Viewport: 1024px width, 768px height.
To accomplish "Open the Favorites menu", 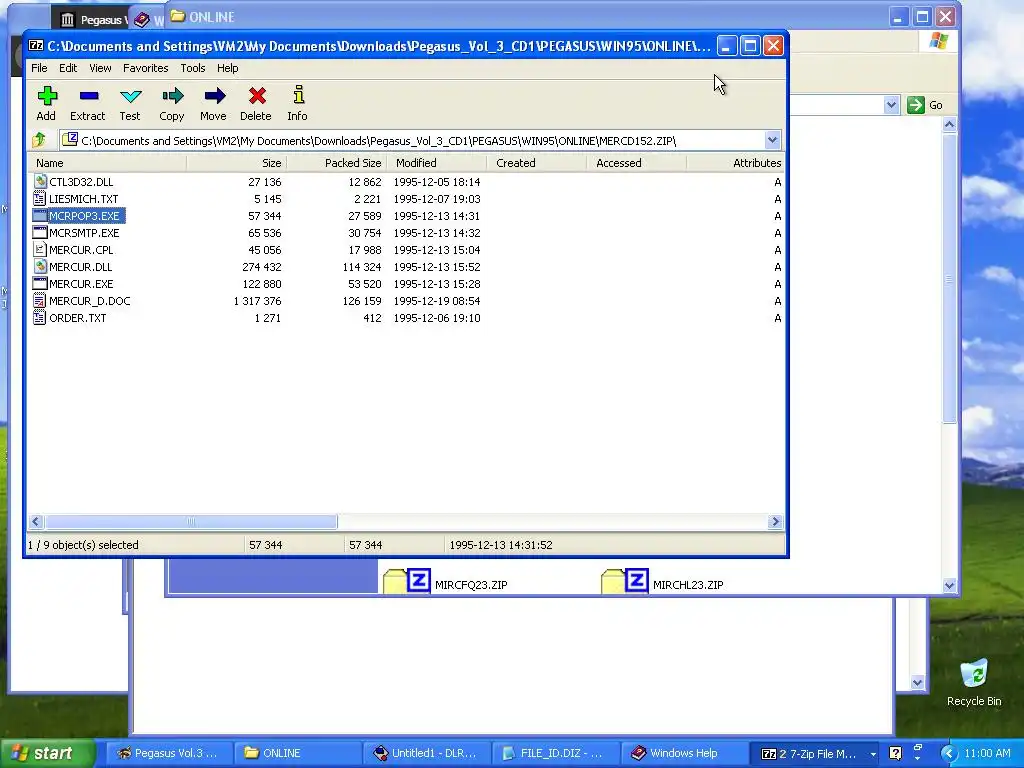I will point(146,68).
